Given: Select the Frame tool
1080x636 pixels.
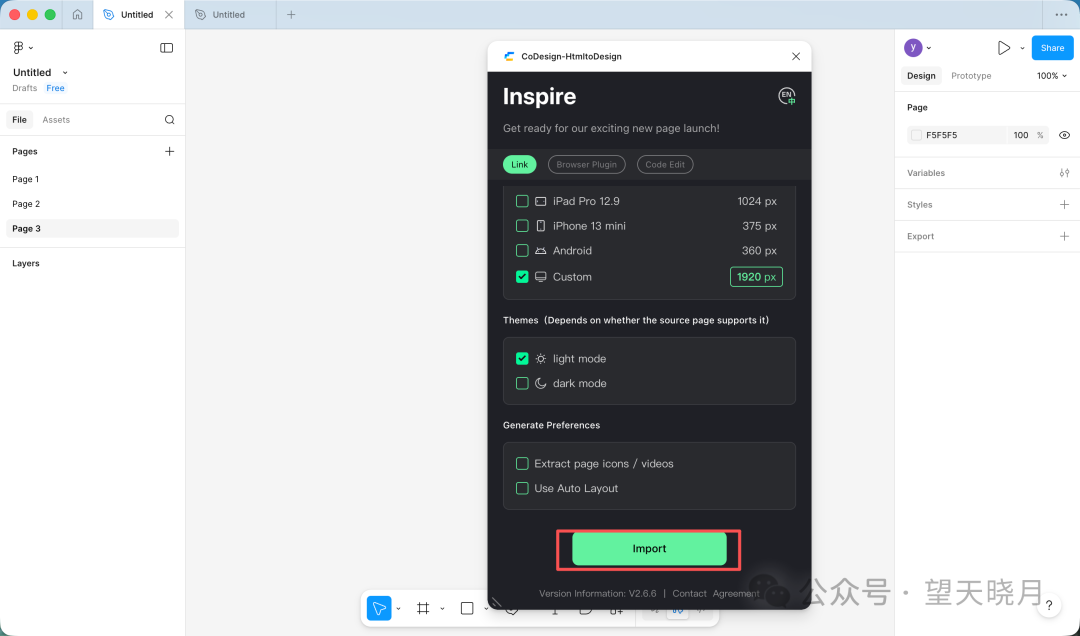Looking at the screenshot, I should click(423, 608).
